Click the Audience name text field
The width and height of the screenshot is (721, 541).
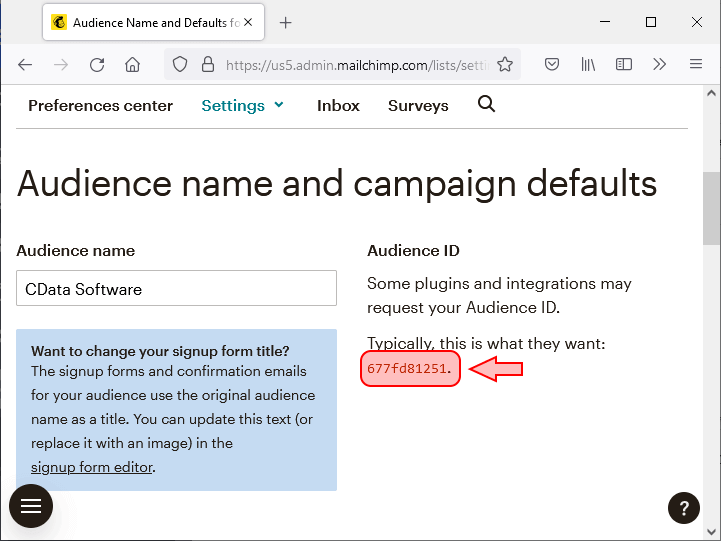[x=176, y=289]
